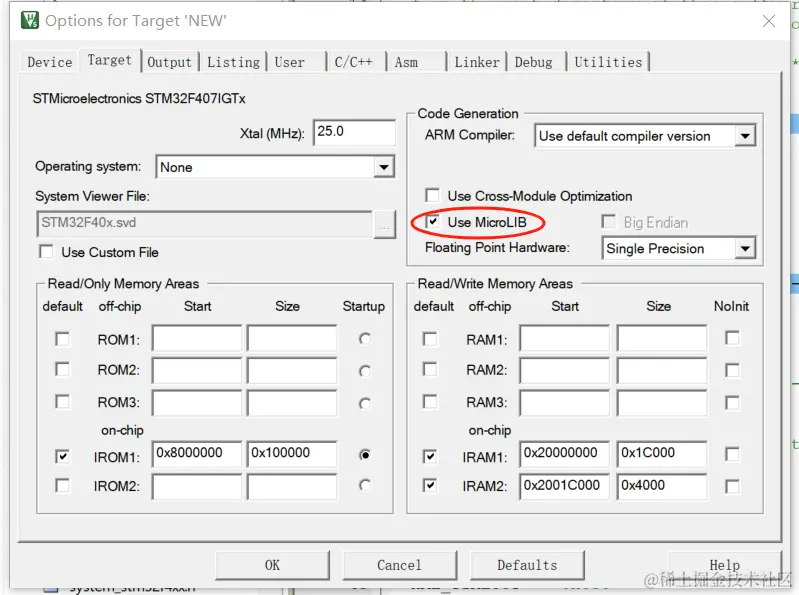Screen dimensions: 799x595
Task: Enable NoInit for IRAM1
Action: point(732,454)
